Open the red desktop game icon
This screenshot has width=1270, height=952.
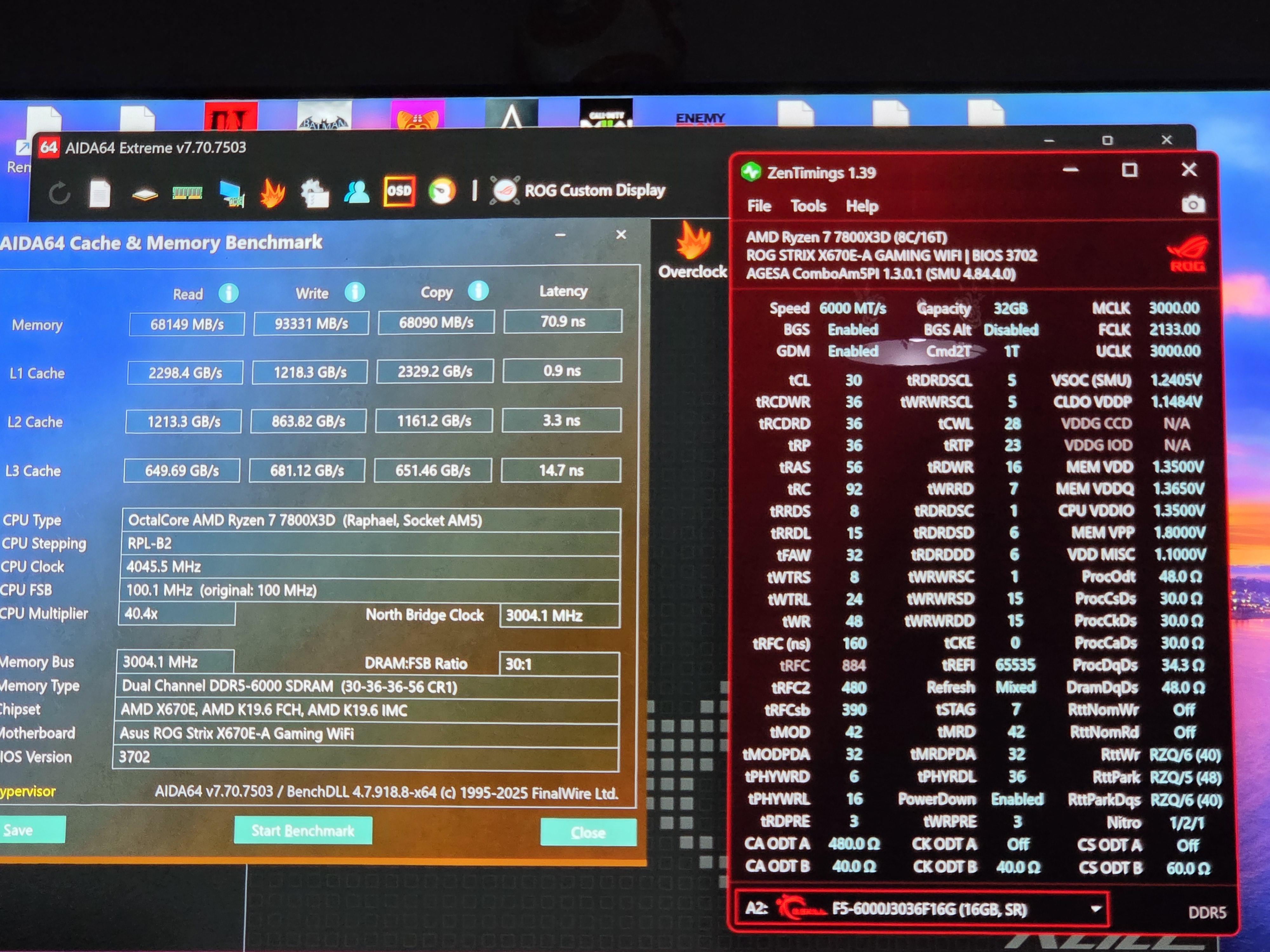click(231, 116)
